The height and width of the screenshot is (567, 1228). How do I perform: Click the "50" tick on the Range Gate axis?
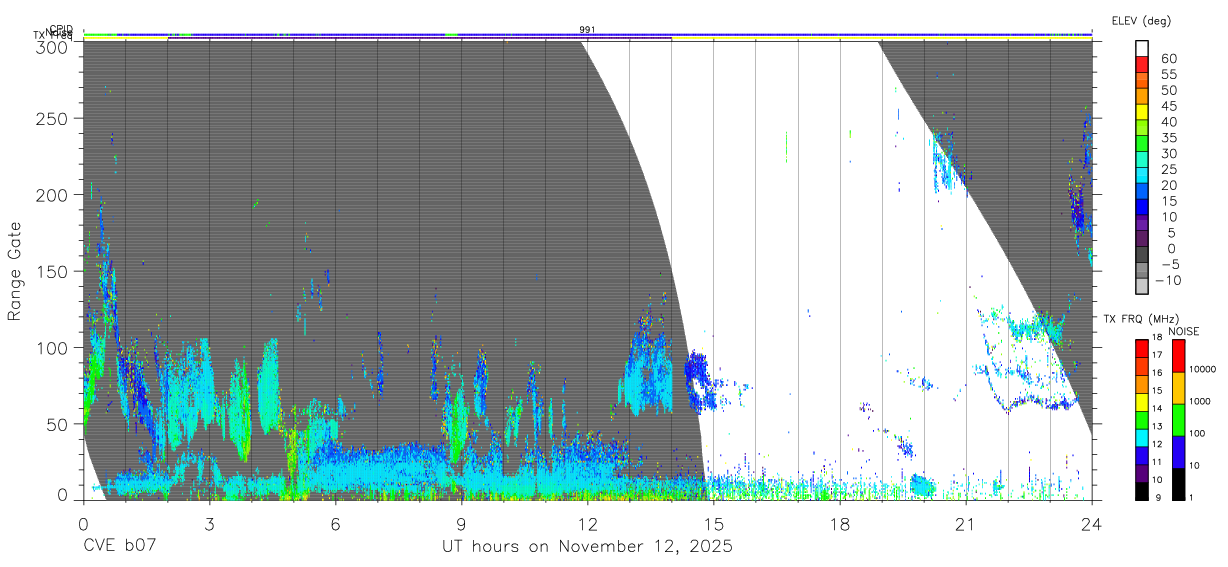pos(57,424)
